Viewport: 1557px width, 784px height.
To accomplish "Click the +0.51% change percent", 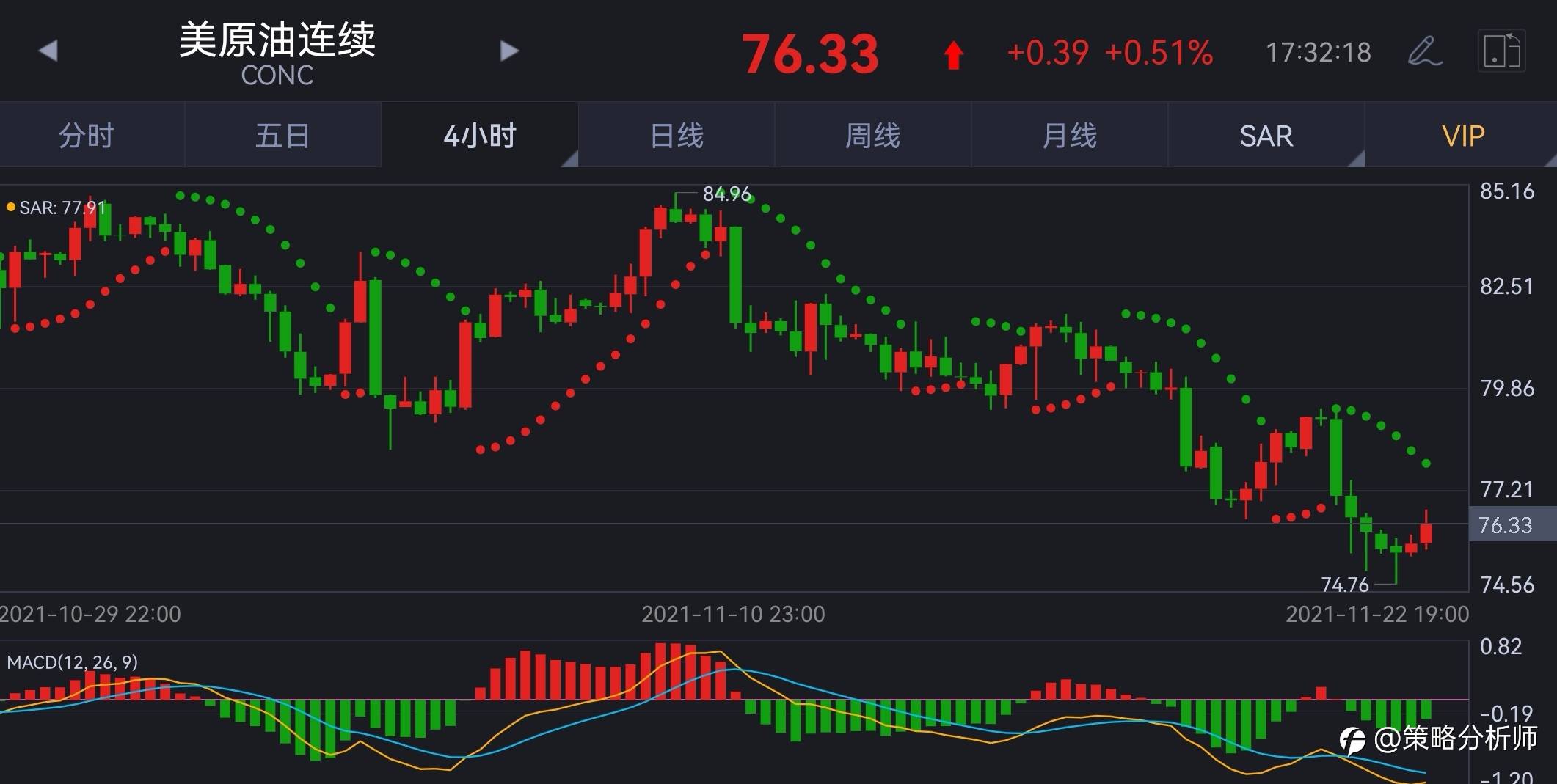I will [1159, 53].
